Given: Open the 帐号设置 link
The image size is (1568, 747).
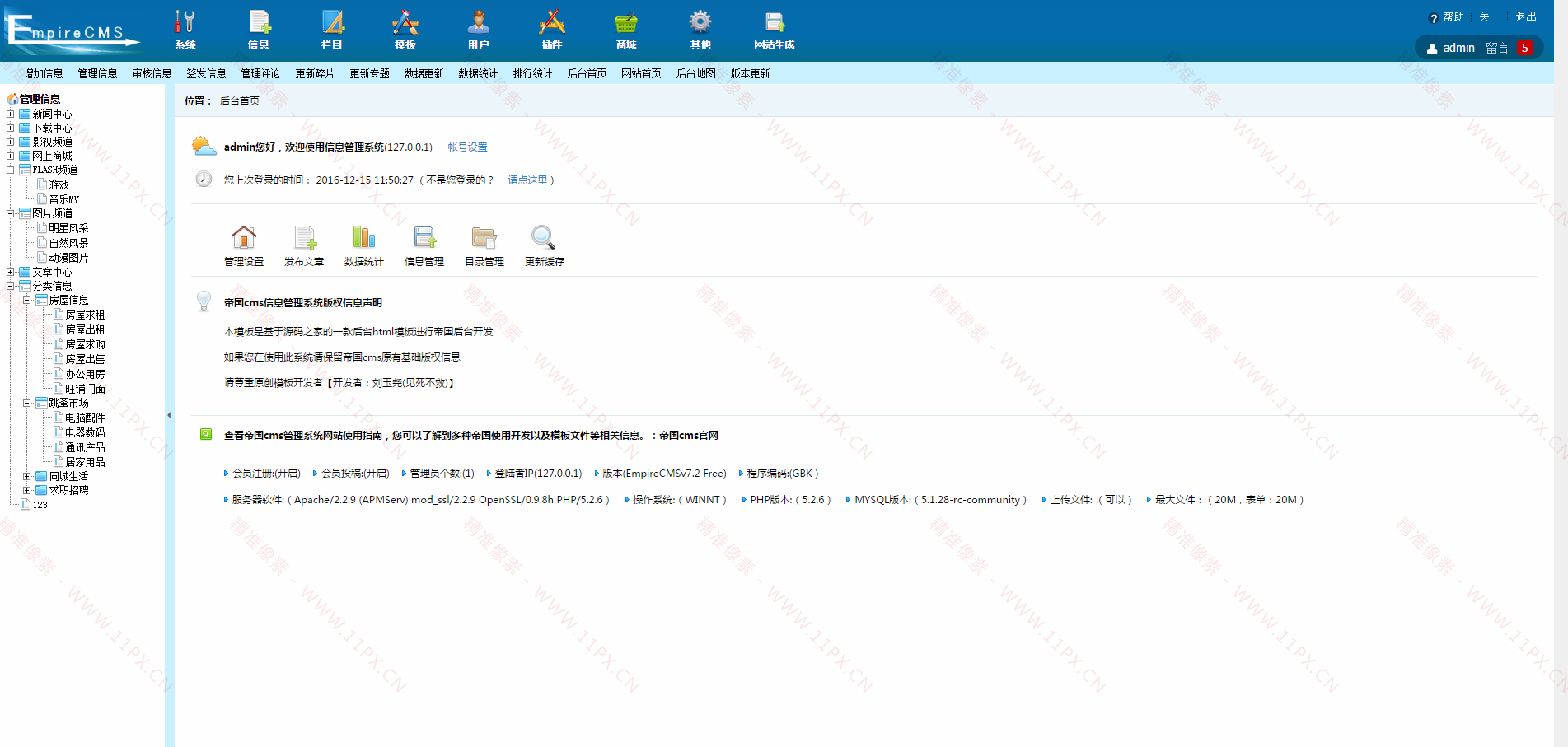Looking at the screenshot, I should coord(467,147).
